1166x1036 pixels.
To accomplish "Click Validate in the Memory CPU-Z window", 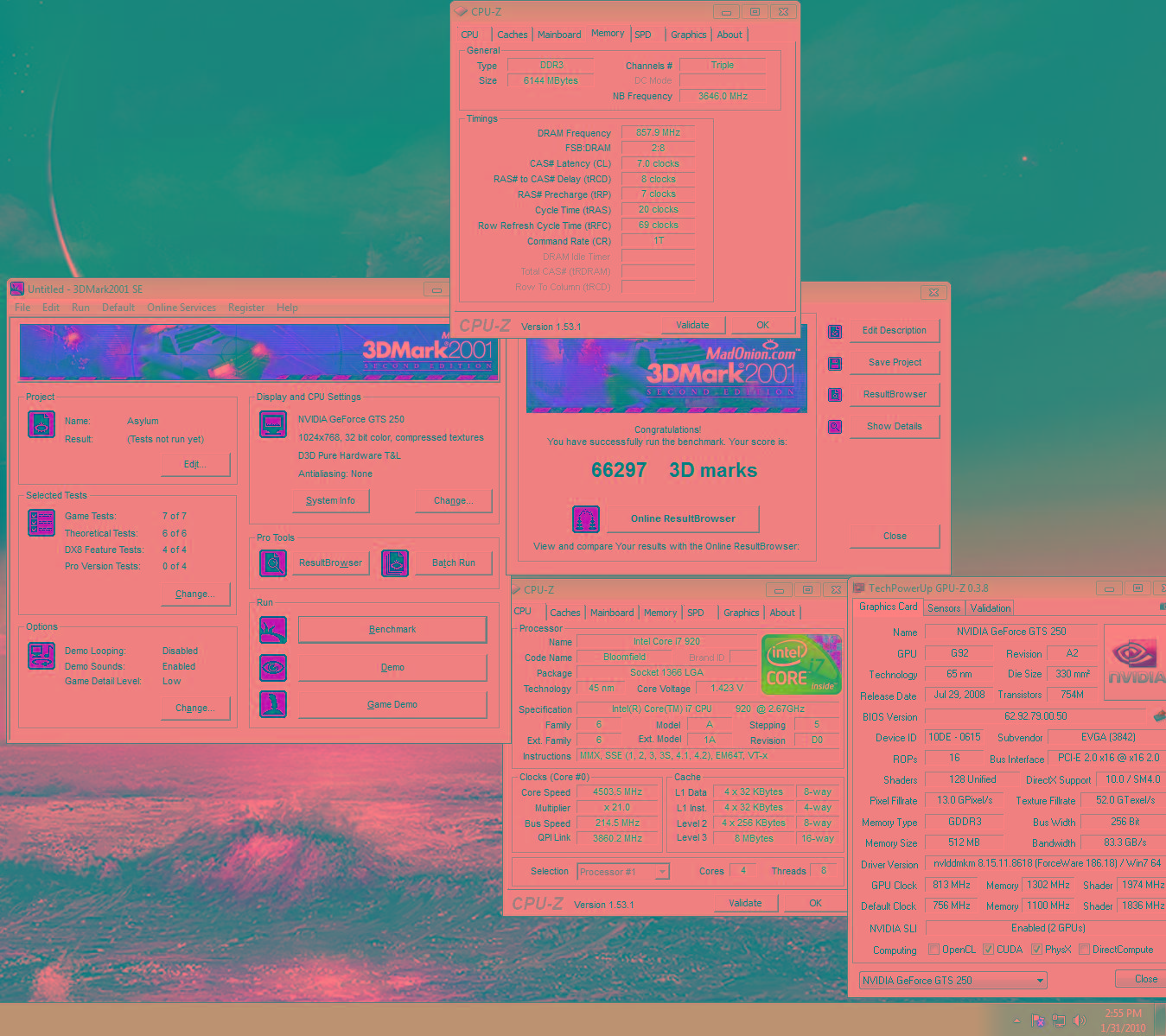I will 692,326.
